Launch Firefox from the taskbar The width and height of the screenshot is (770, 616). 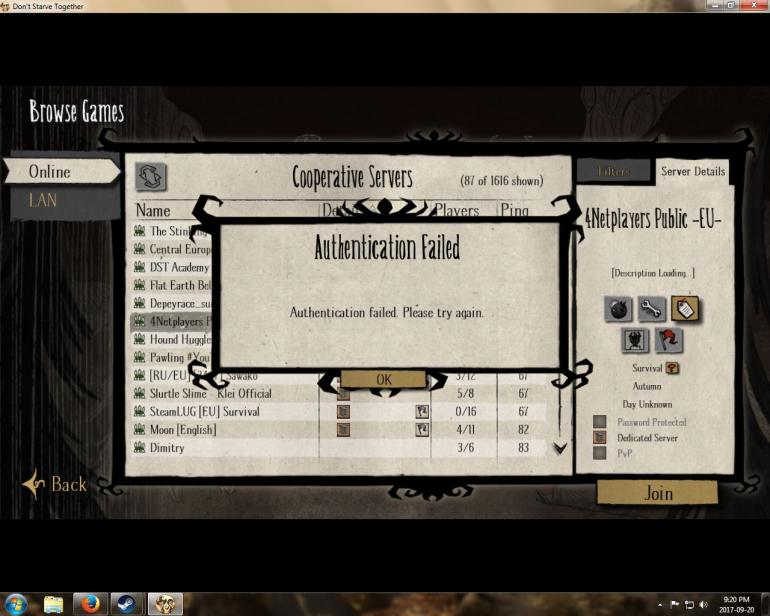click(90, 604)
